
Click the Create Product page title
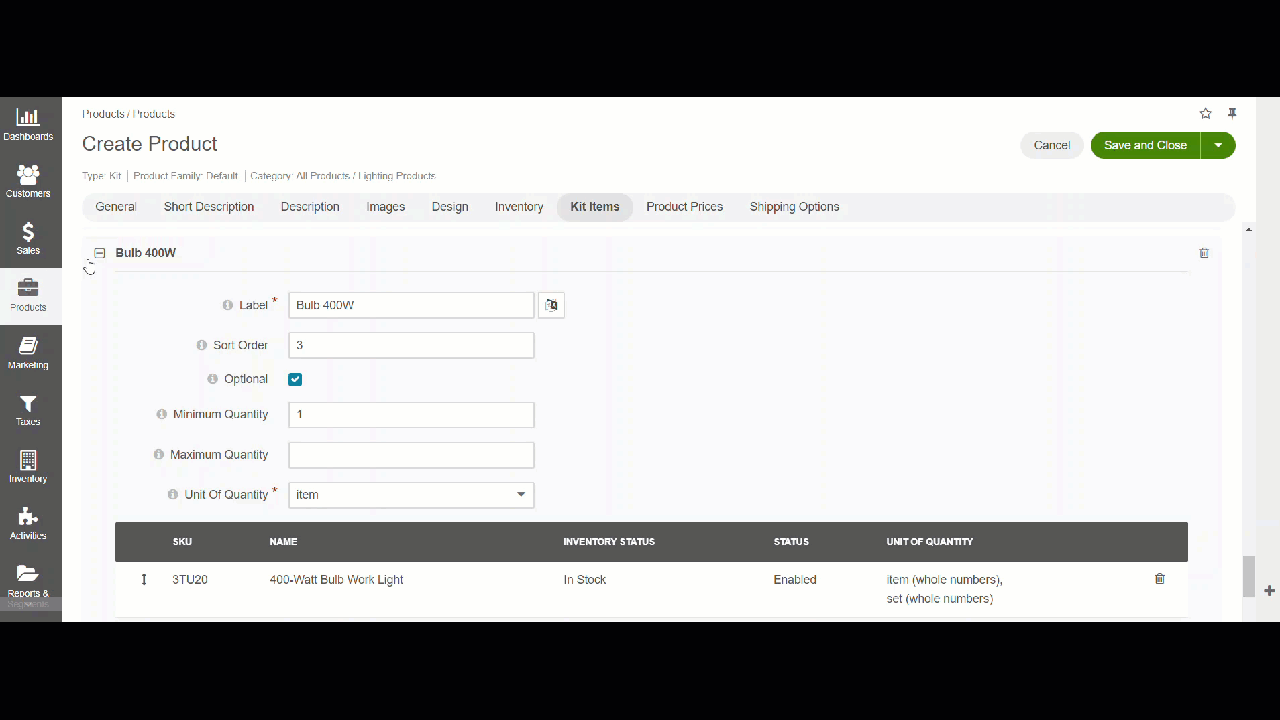(150, 144)
